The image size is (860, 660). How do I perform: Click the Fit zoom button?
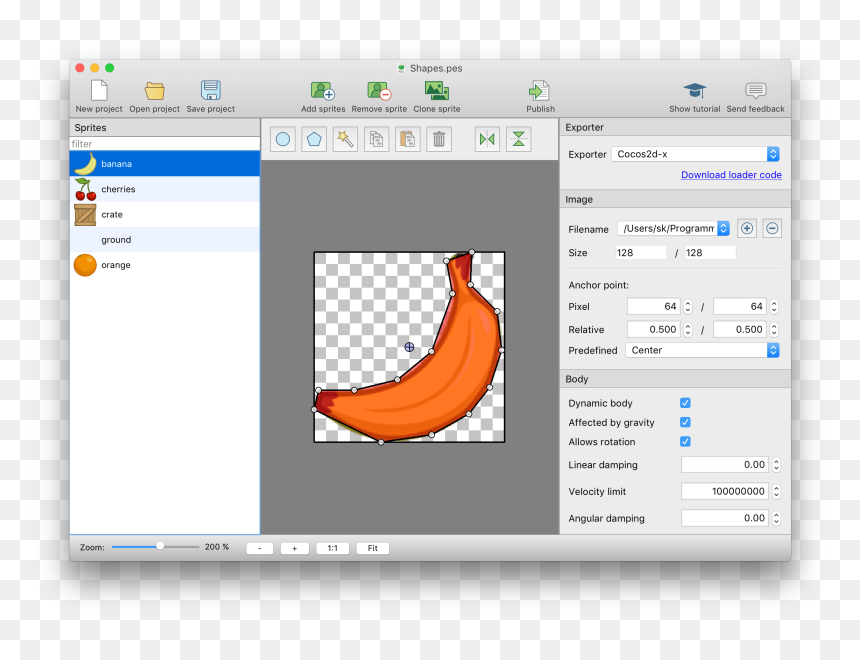point(372,548)
